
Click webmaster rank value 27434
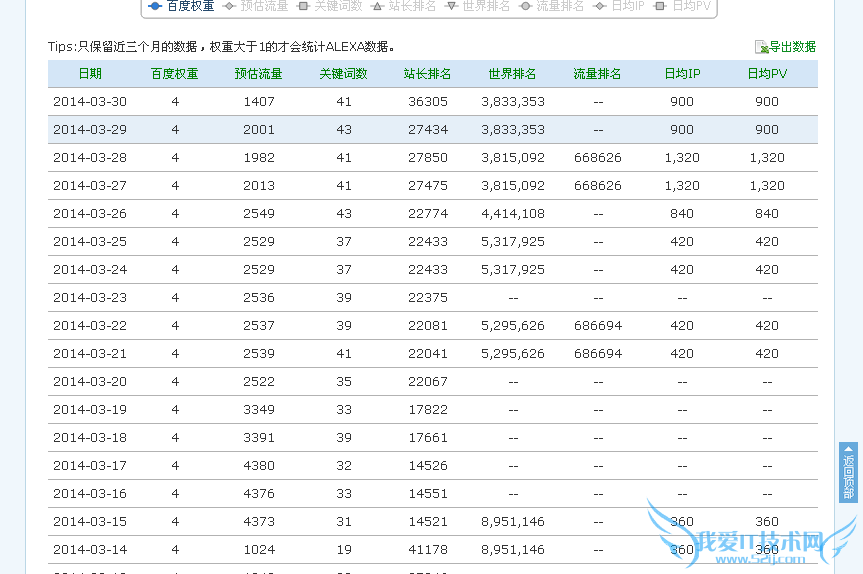[x=428, y=130]
